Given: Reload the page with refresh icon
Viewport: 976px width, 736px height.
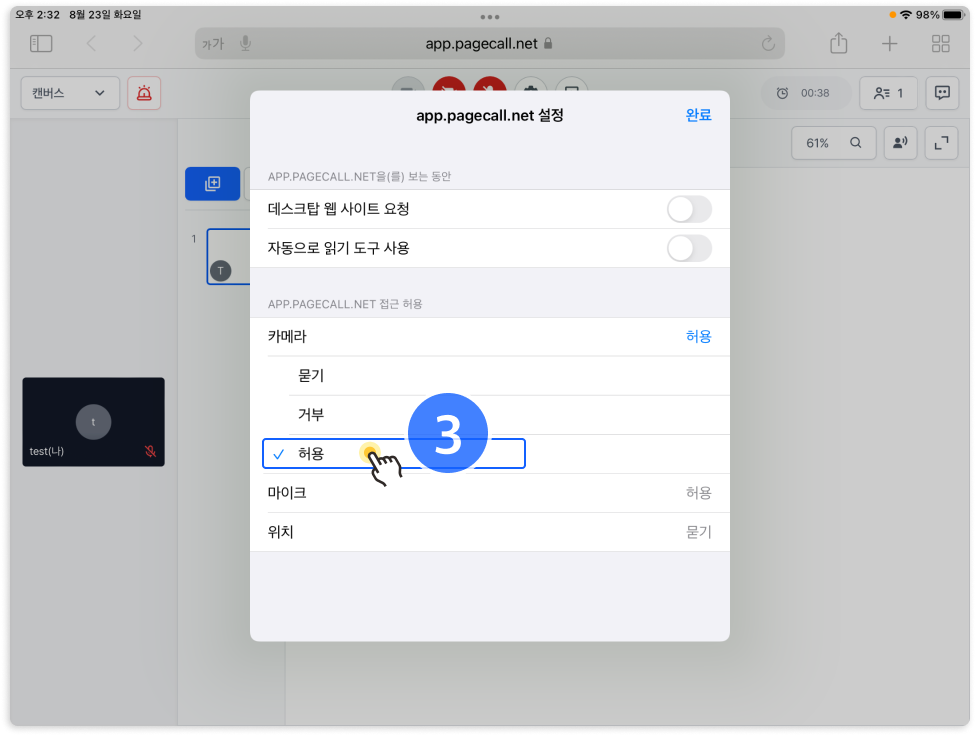Looking at the screenshot, I should 768,44.
